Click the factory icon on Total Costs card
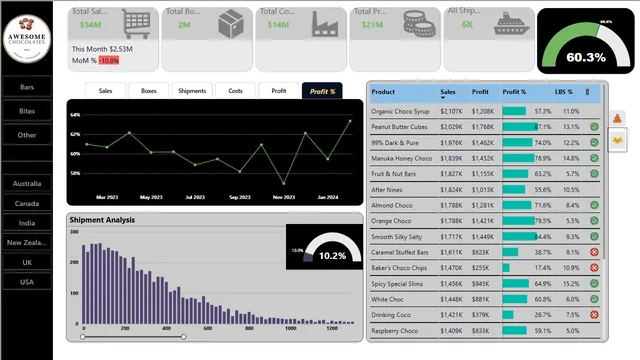The image size is (640, 360). pos(325,24)
